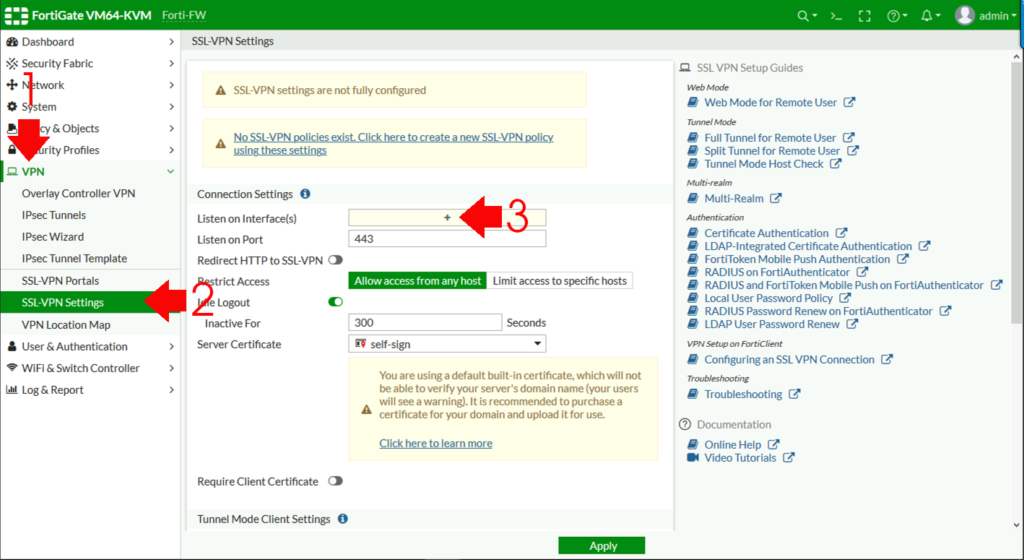Open the search icon in top bar
The image size is (1024, 560).
pos(807,16)
